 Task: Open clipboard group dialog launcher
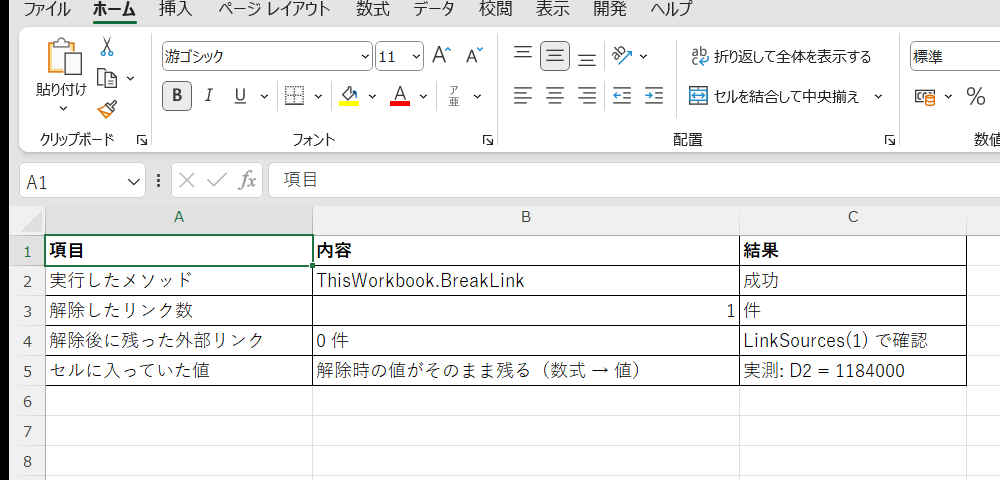pyautogui.click(x=142, y=140)
